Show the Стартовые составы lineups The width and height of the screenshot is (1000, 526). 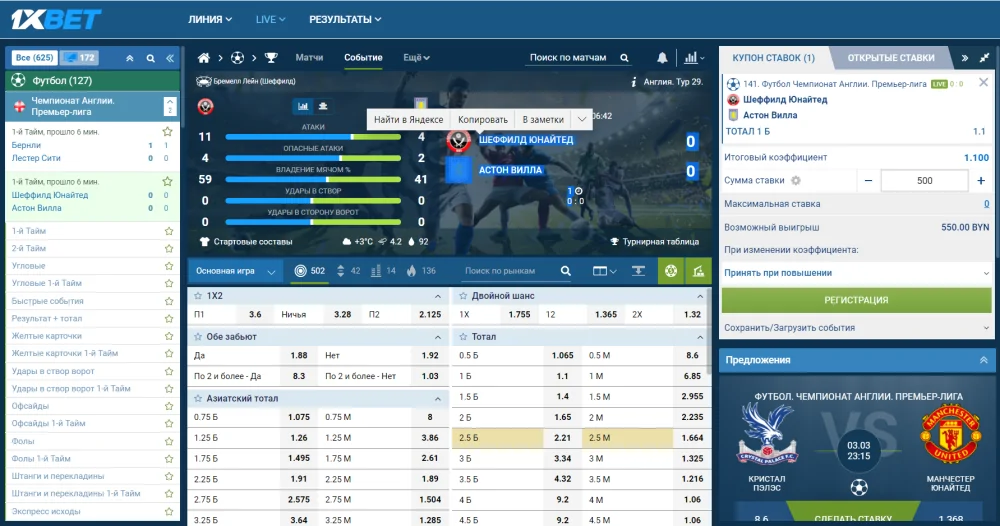coord(246,242)
